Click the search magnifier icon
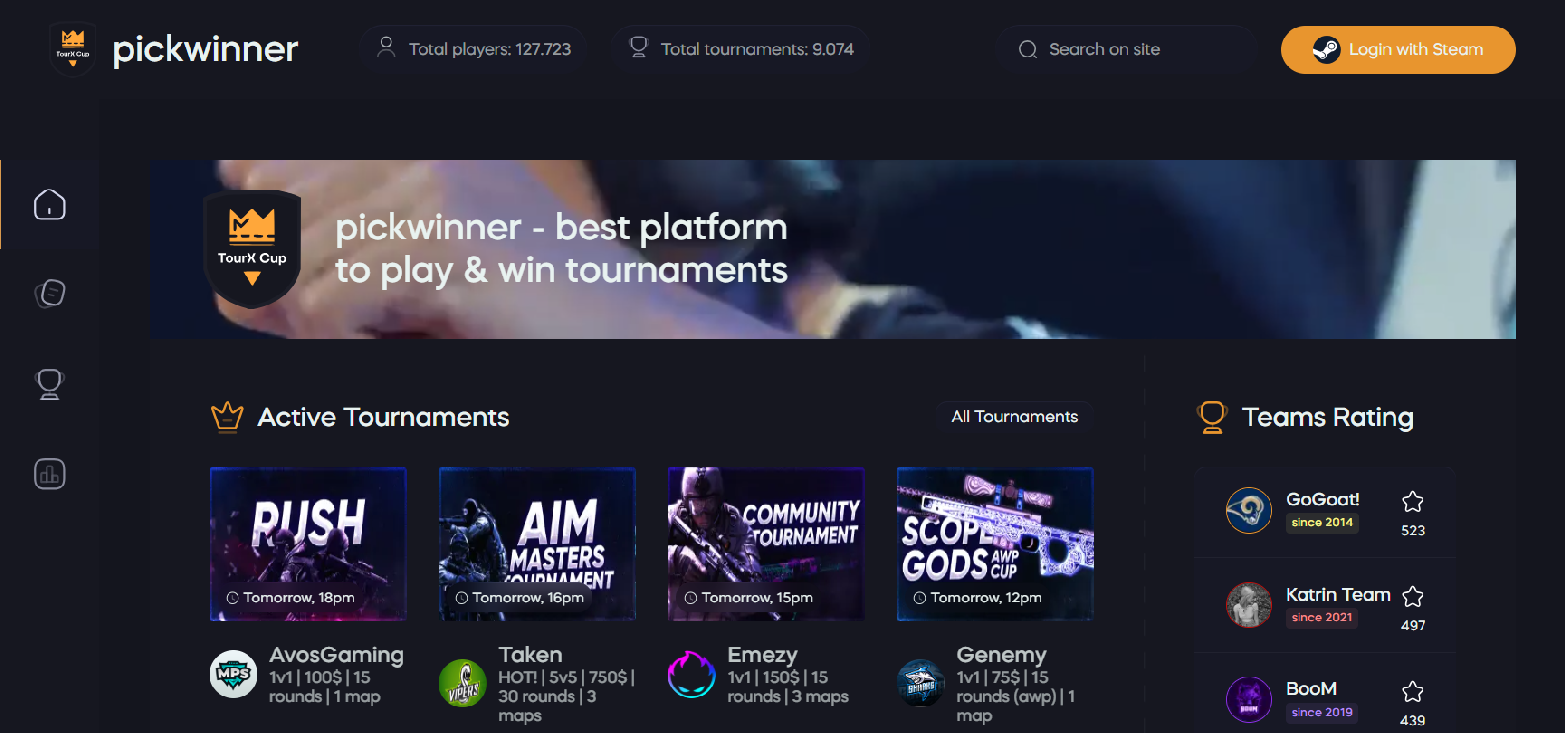 [x=1027, y=50]
